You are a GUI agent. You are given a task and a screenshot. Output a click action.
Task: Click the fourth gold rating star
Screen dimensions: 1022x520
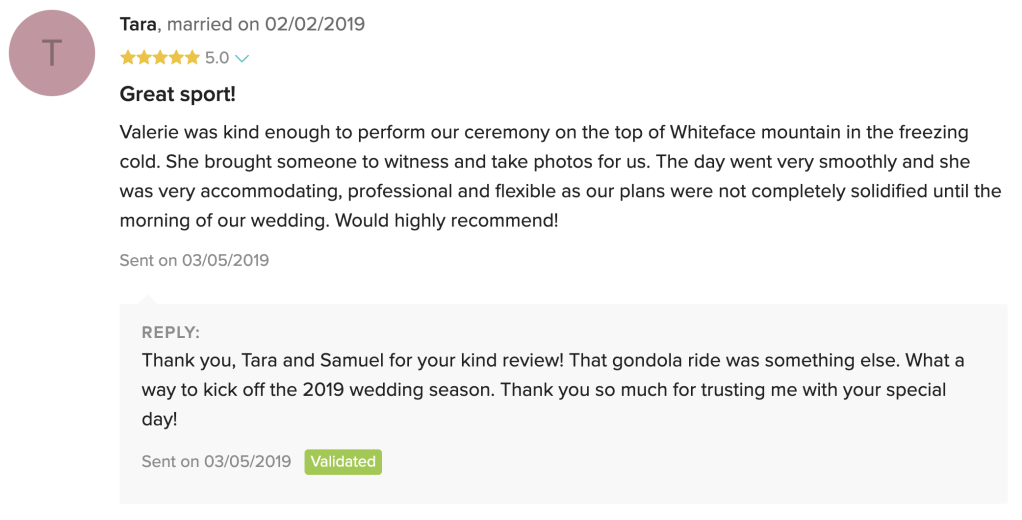(x=176, y=58)
